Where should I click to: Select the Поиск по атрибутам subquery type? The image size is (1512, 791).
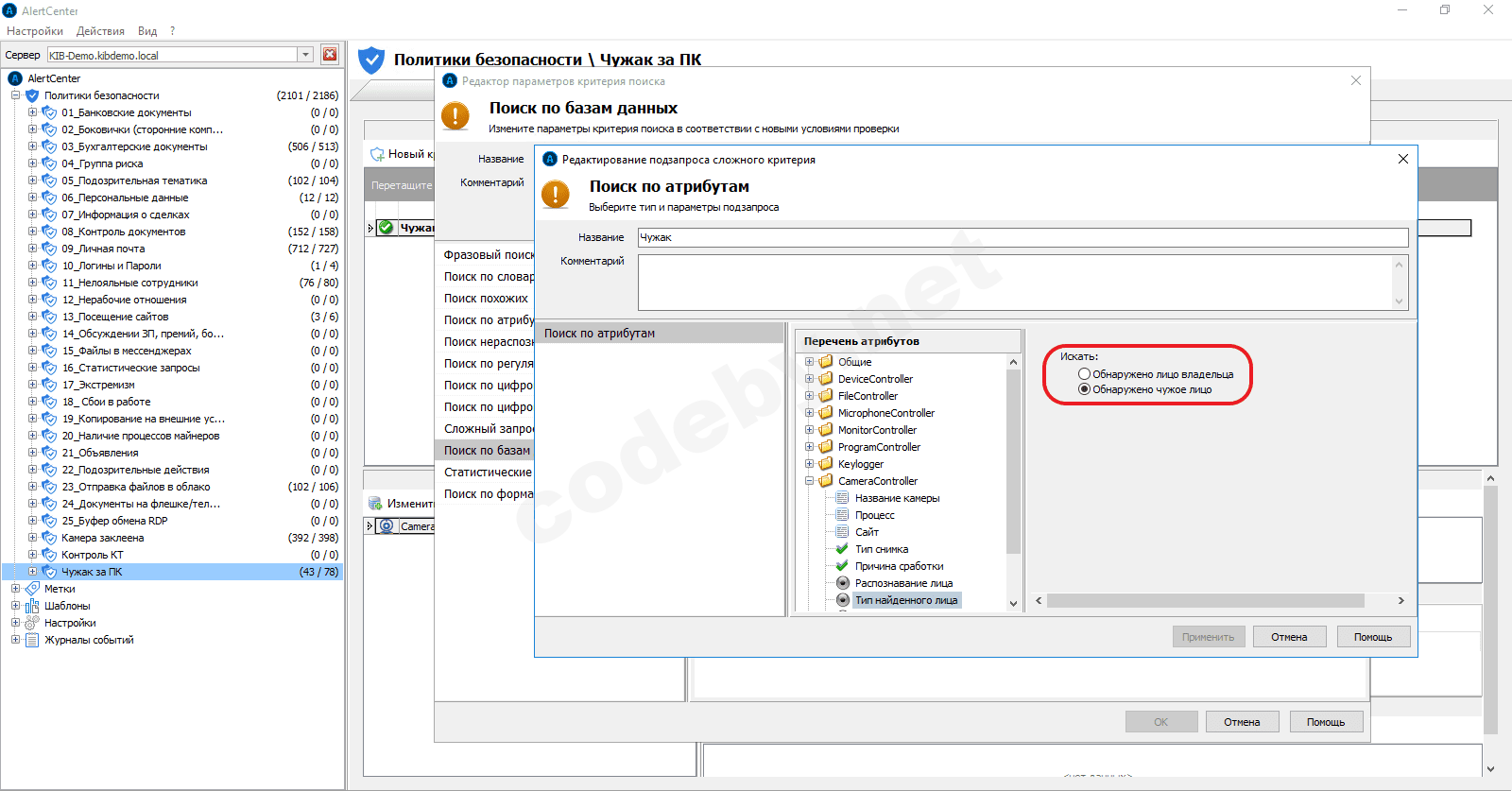point(660,334)
